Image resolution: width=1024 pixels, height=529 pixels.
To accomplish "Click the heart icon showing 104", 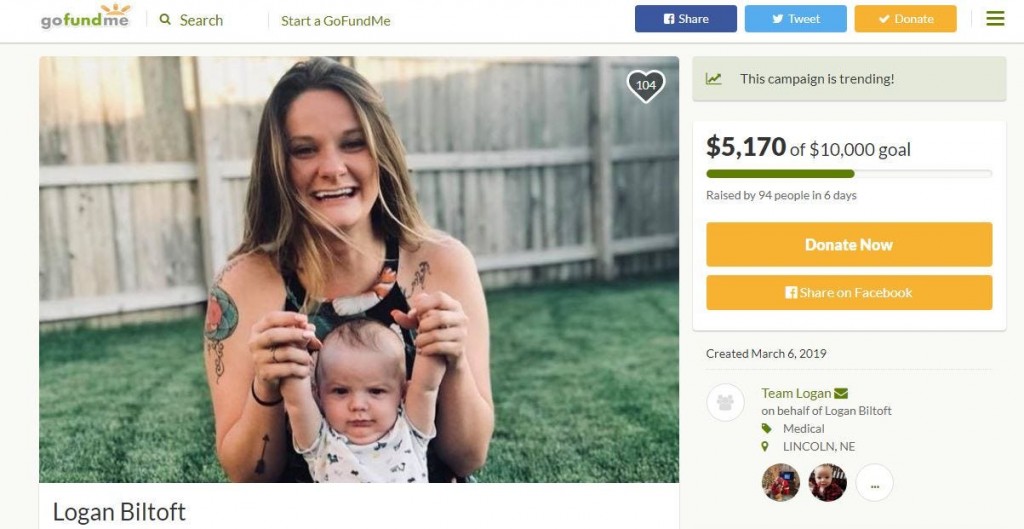I will (x=646, y=86).
